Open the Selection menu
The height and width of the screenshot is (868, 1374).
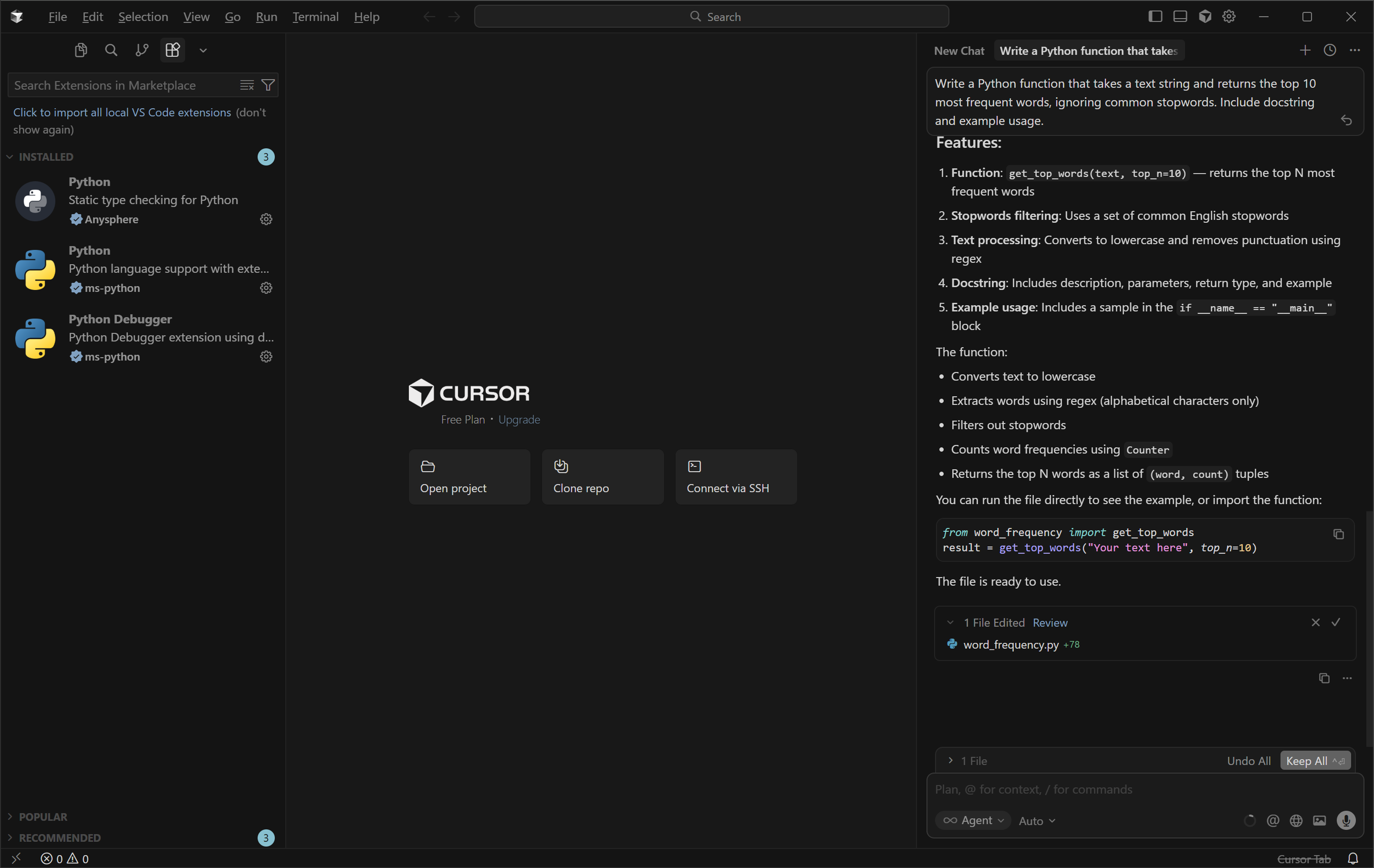(x=143, y=17)
